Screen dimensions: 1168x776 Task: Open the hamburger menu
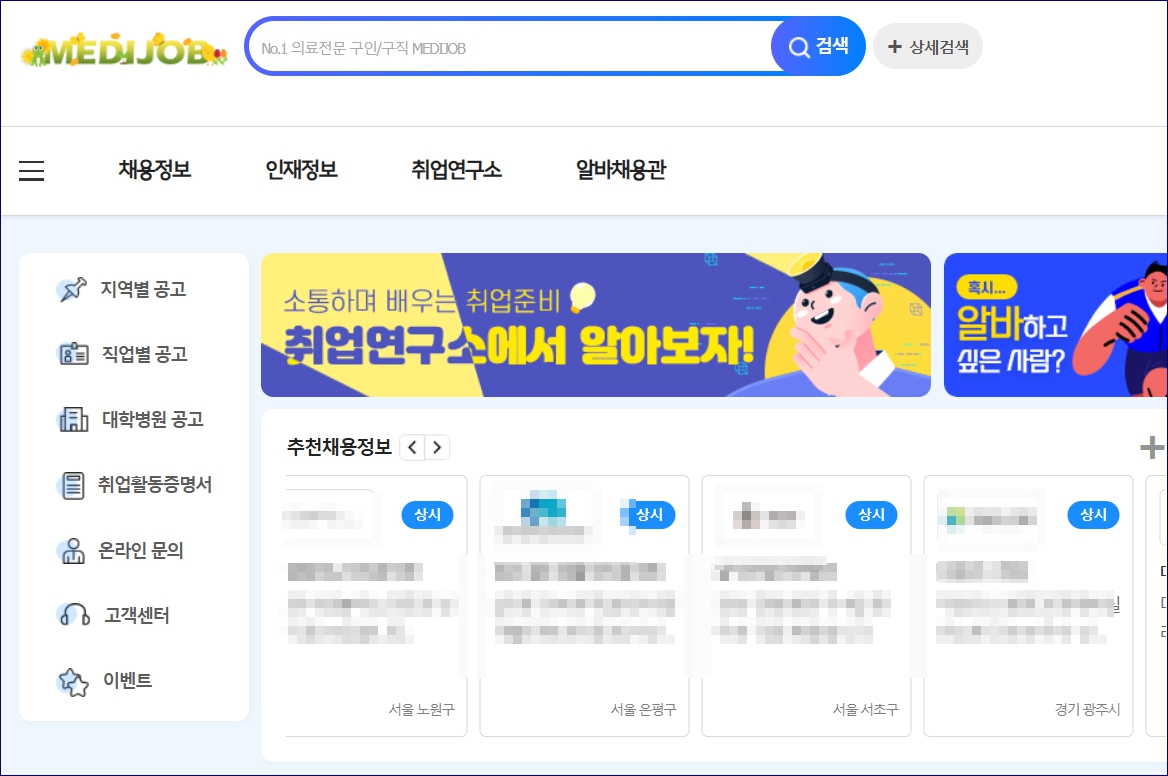(31, 170)
